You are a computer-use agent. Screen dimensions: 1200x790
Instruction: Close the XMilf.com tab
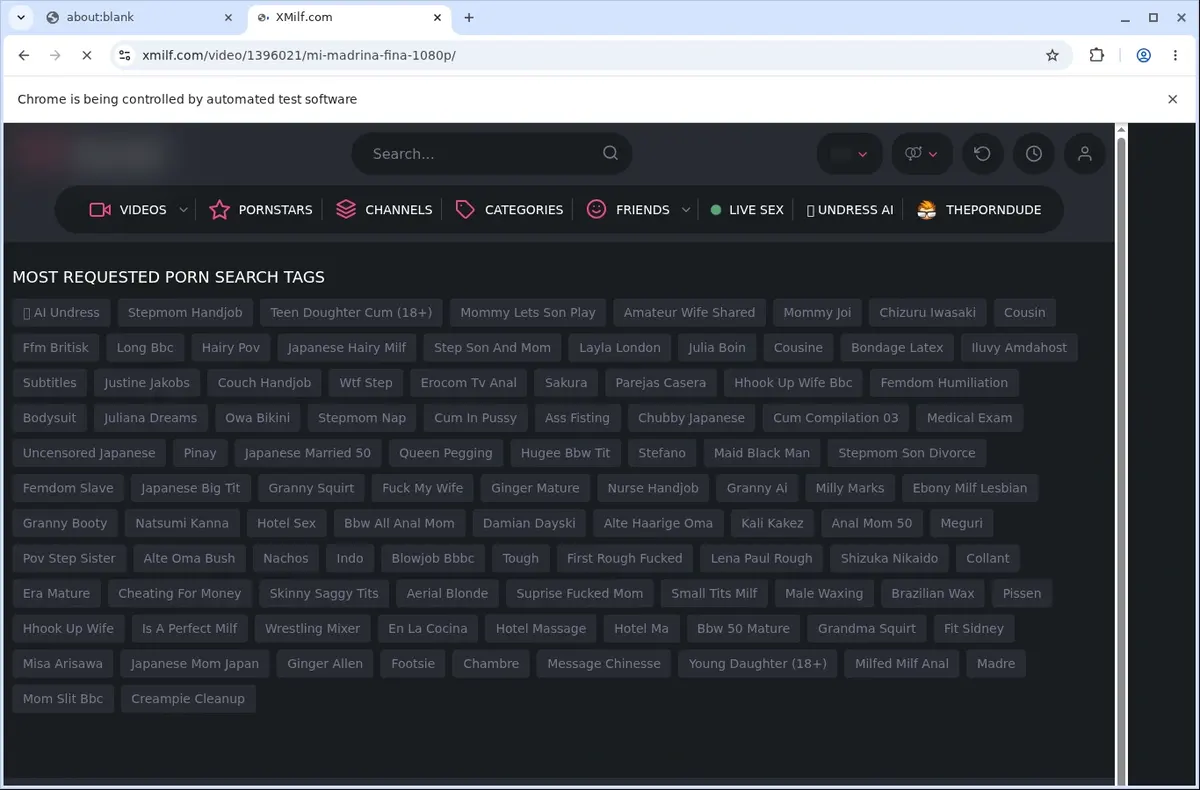[437, 17]
